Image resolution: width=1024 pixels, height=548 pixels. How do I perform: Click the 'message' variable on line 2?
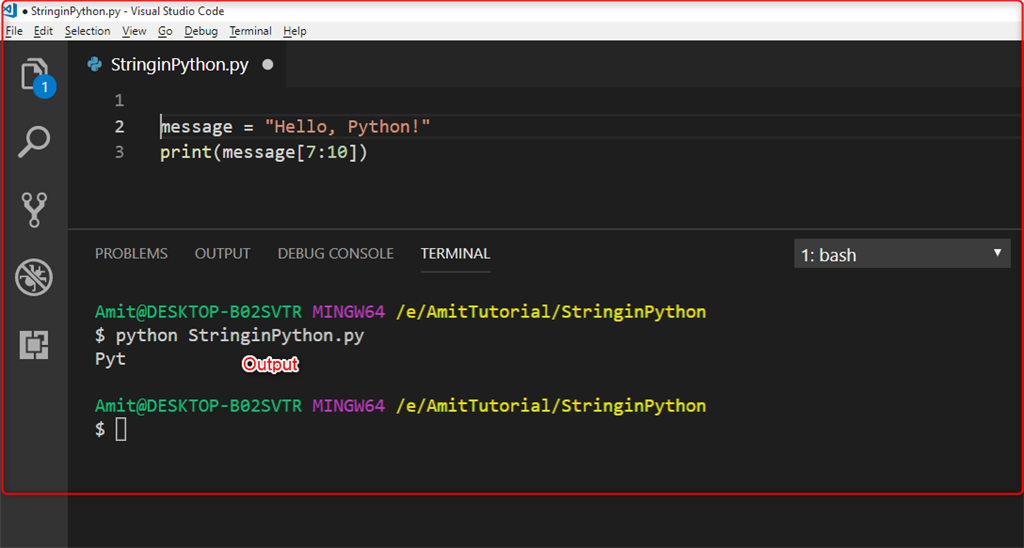(x=197, y=127)
